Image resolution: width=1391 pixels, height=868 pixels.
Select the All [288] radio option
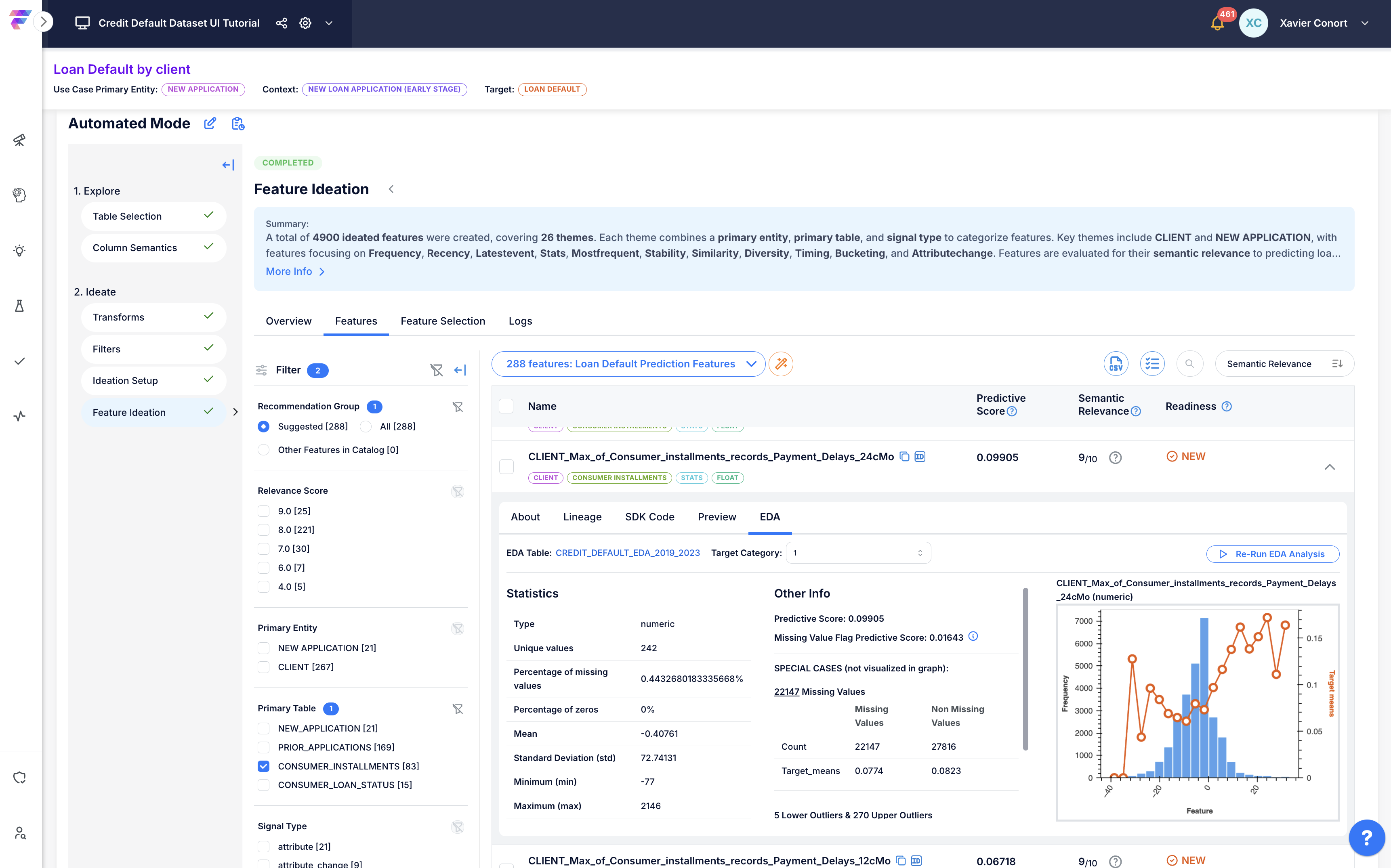366,427
